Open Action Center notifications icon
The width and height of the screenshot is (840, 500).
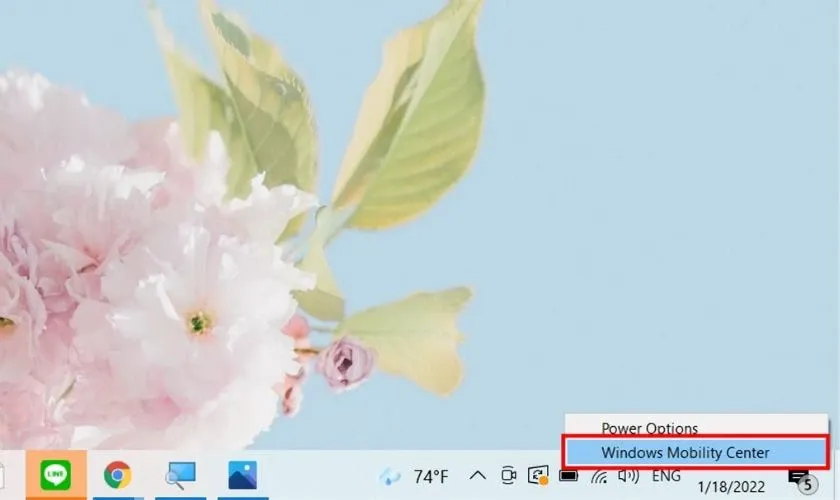[803, 480]
